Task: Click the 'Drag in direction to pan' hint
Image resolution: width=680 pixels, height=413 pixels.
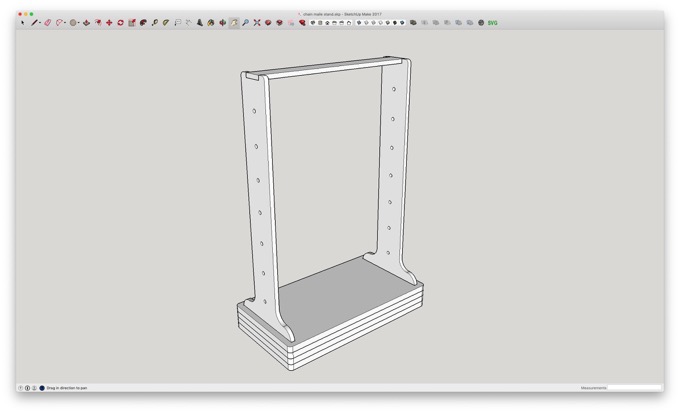Action: click(x=67, y=388)
